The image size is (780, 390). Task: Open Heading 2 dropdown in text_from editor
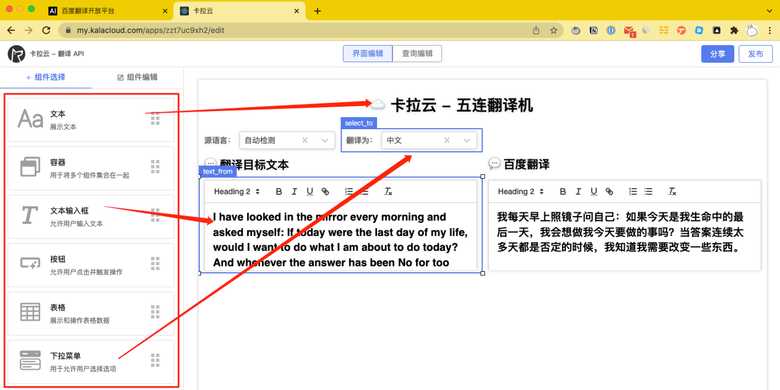click(x=237, y=192)
